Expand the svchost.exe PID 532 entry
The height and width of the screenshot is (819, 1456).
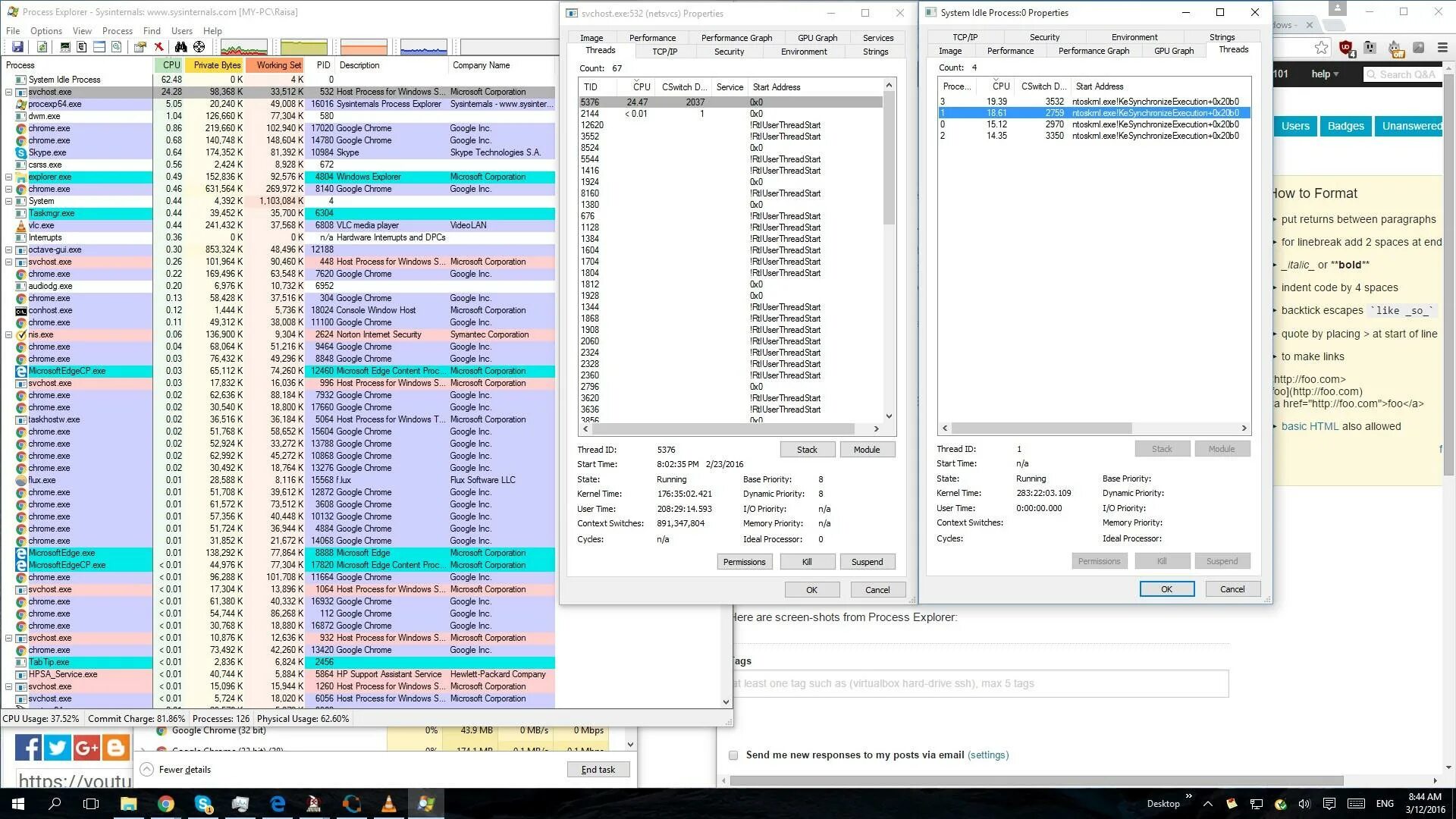tap(9, 92)
